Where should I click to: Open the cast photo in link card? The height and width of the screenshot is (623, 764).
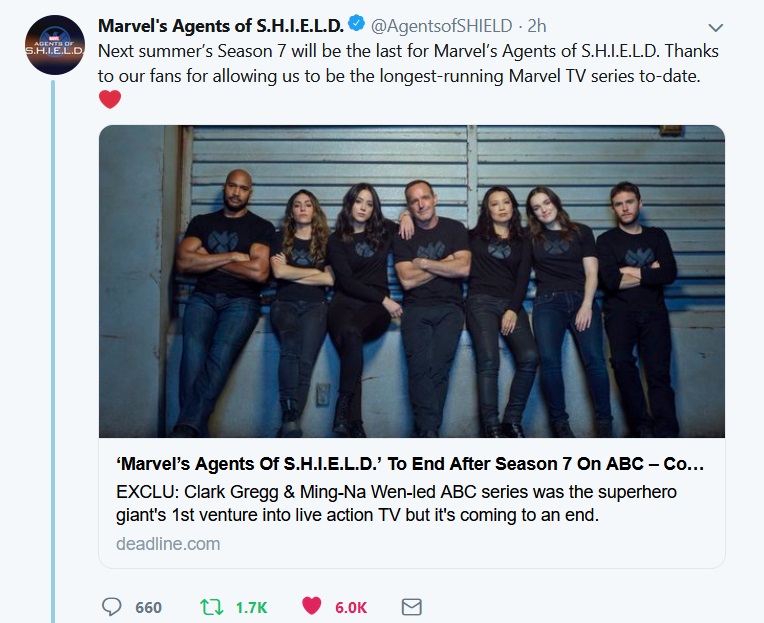click(x=412, y=282)
